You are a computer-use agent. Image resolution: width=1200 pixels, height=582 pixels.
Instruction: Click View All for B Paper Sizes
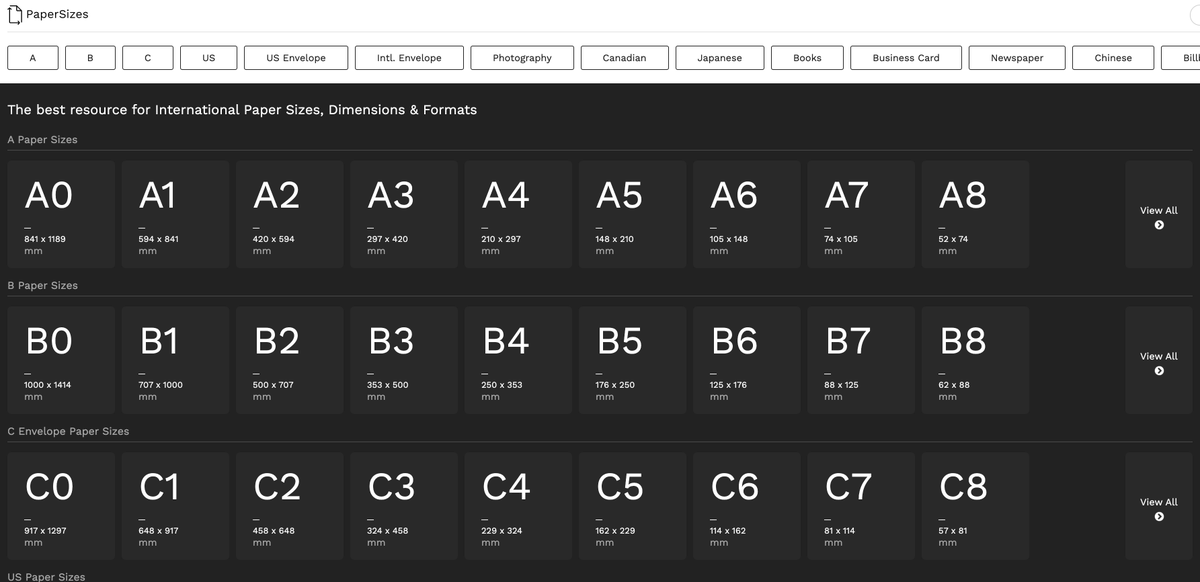1159,361
